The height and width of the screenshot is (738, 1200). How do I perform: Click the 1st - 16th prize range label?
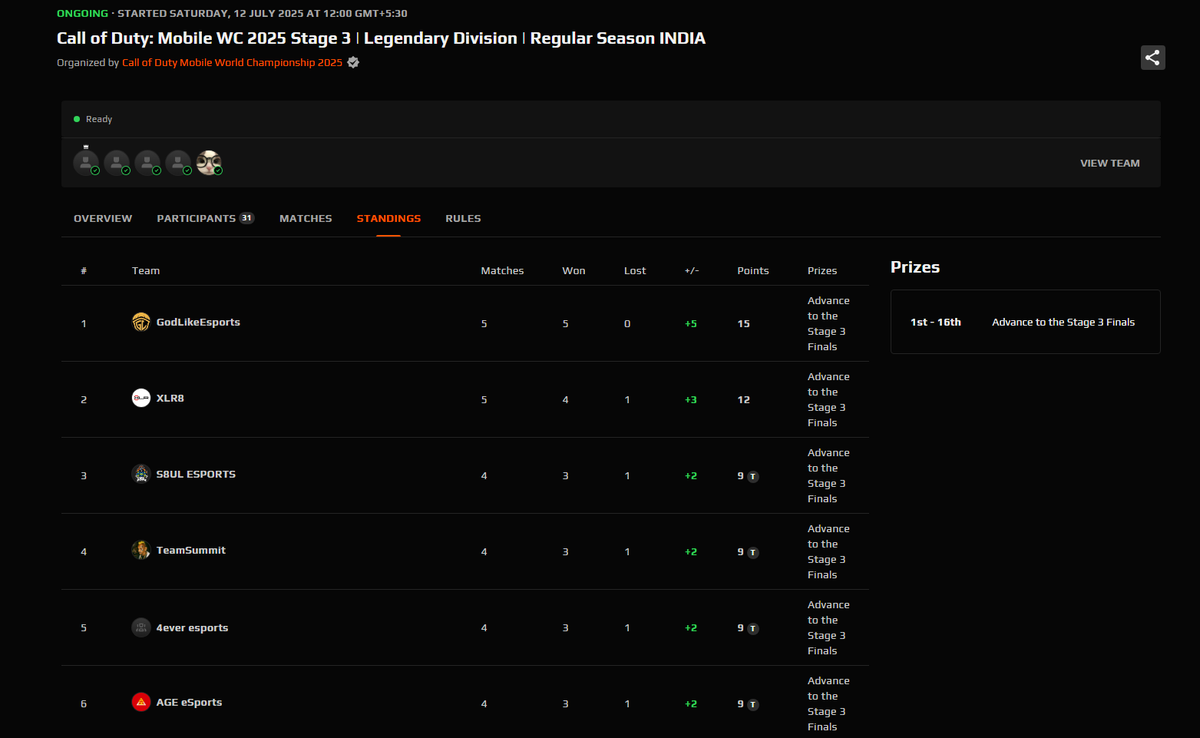coord(936,322)
